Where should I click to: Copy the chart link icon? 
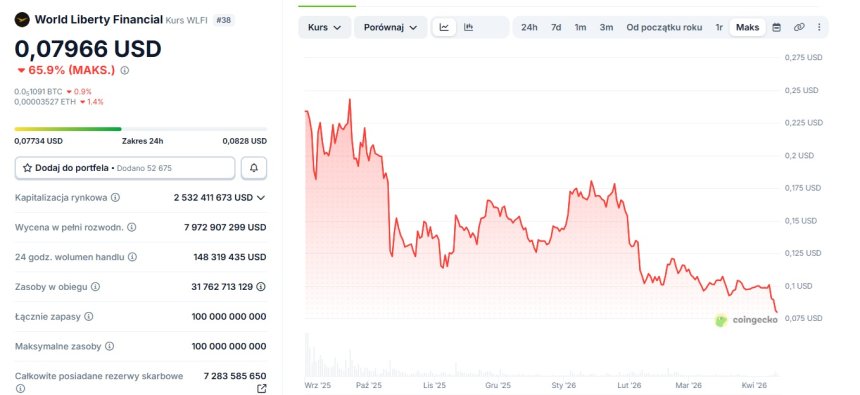click(799, 27)
